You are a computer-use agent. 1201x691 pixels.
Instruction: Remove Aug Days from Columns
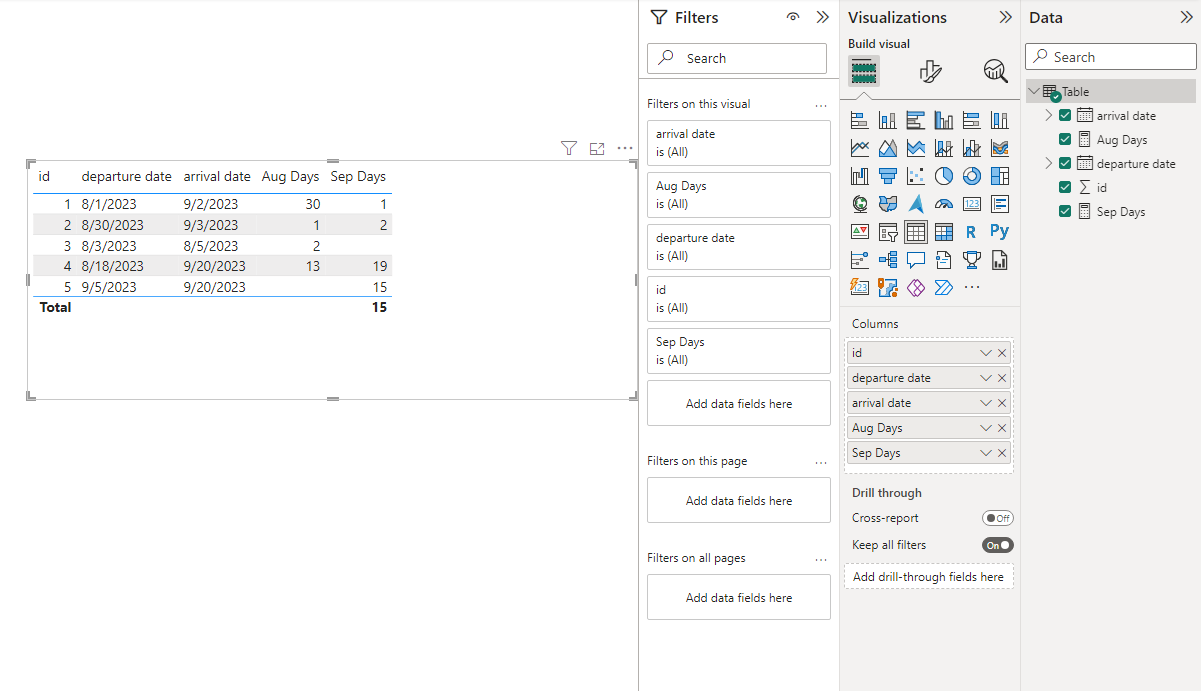1002,428
